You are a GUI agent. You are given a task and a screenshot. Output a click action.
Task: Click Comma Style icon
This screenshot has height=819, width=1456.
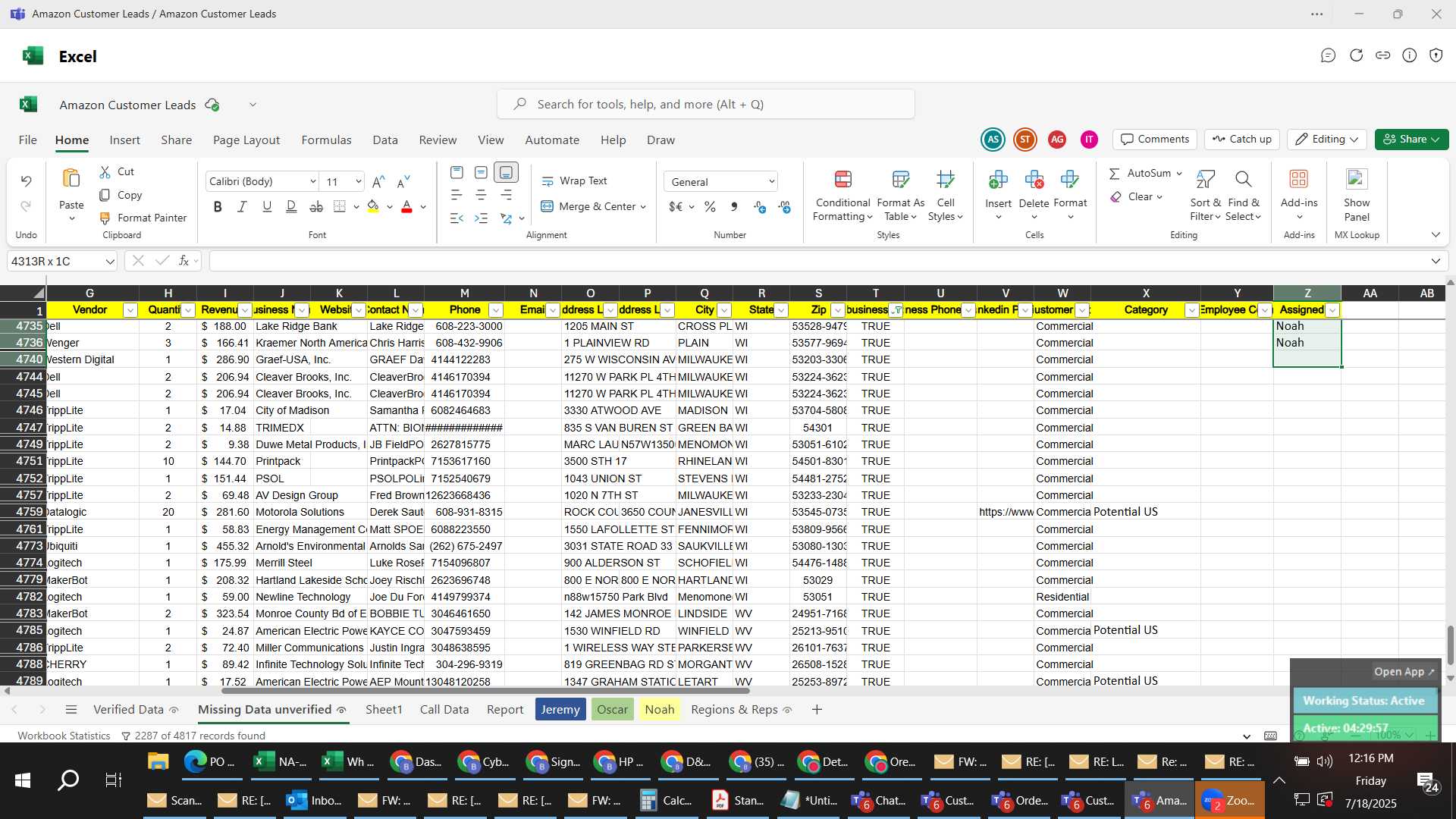point(734,207)
